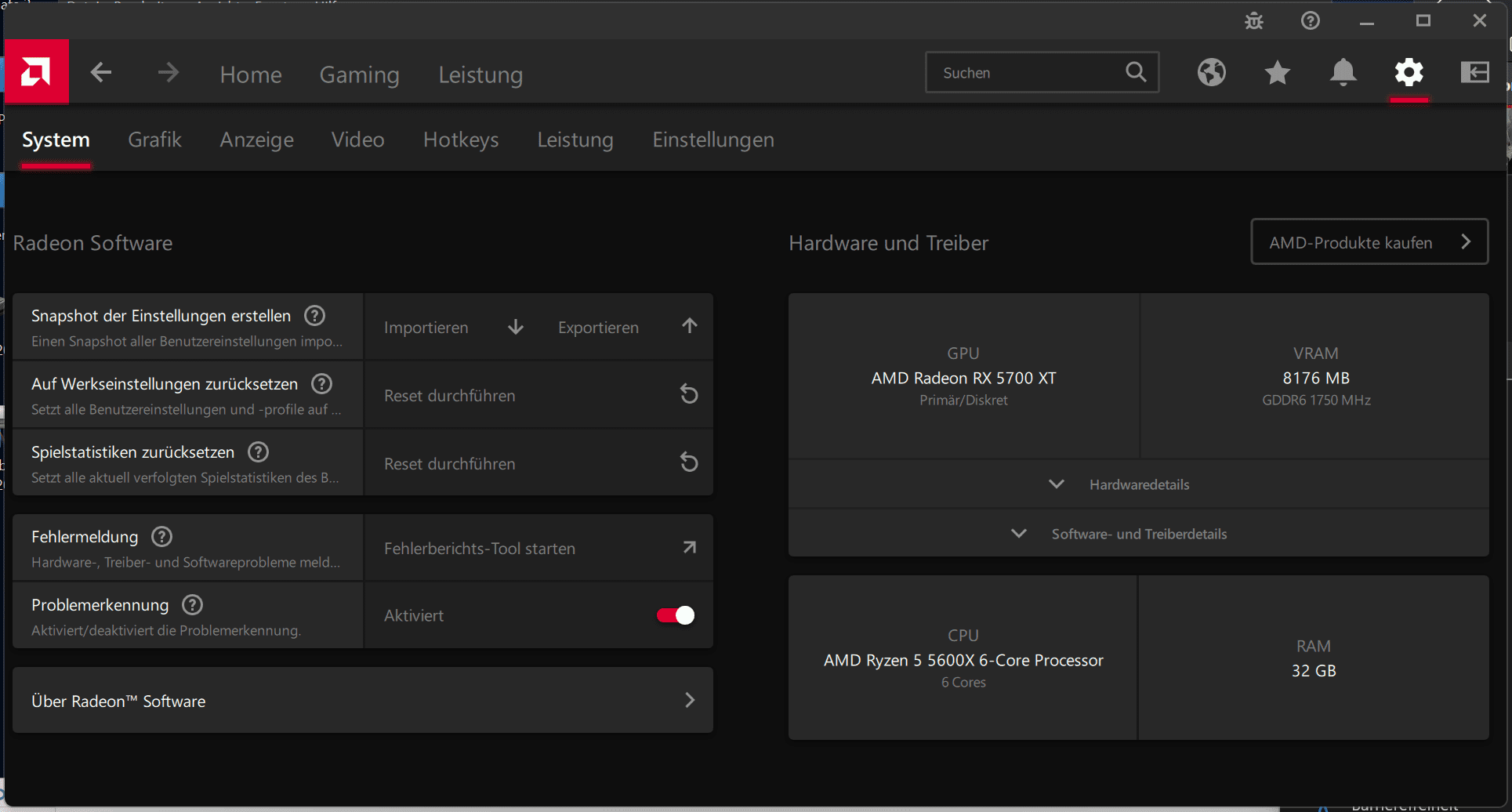This screenshot has width=1512, height=812.
Task: Switch to the Leistung sub-tab
Action: pyautogui.click(x=575, y=140)
